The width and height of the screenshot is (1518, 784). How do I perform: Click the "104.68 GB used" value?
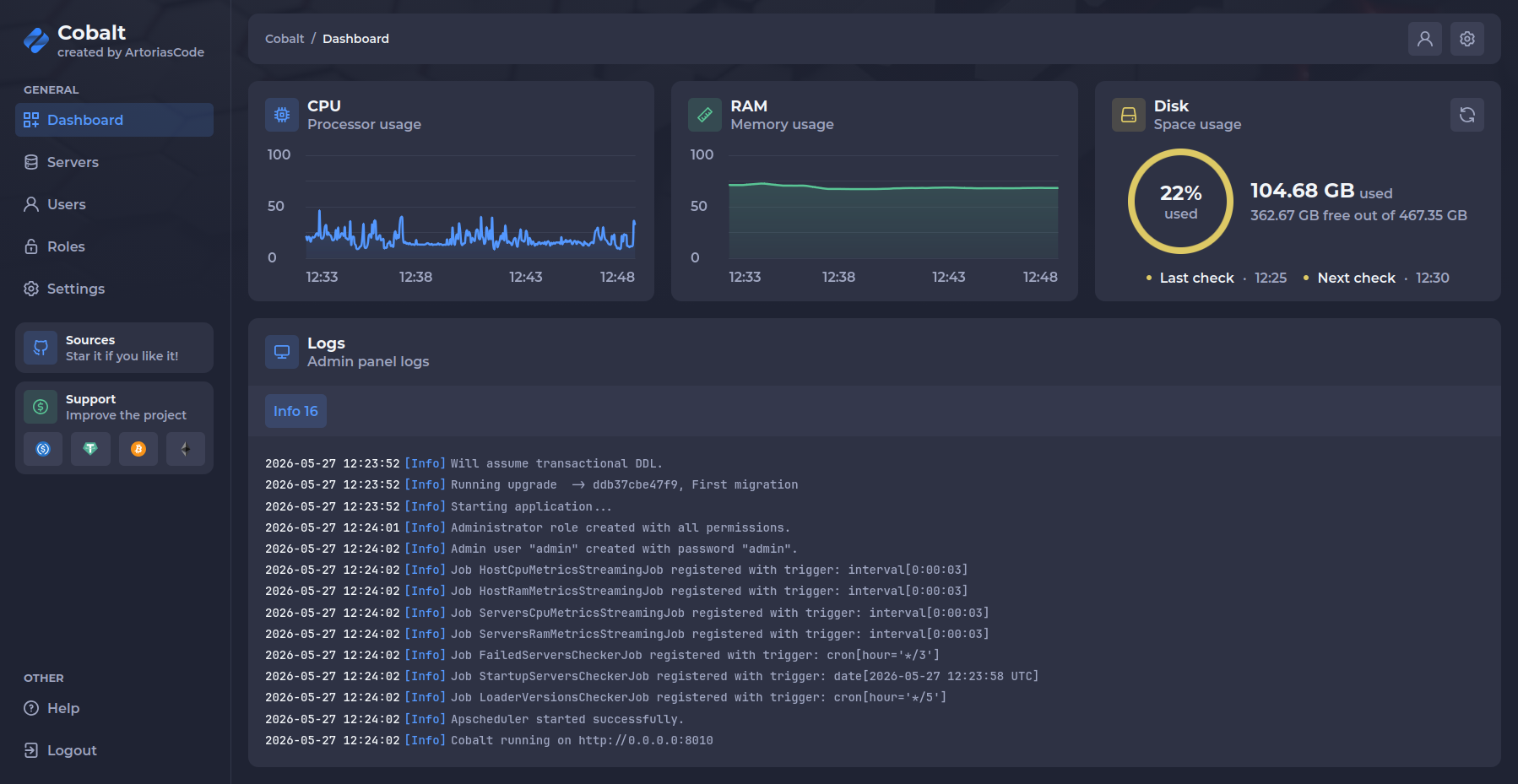tap(1321, 191)
